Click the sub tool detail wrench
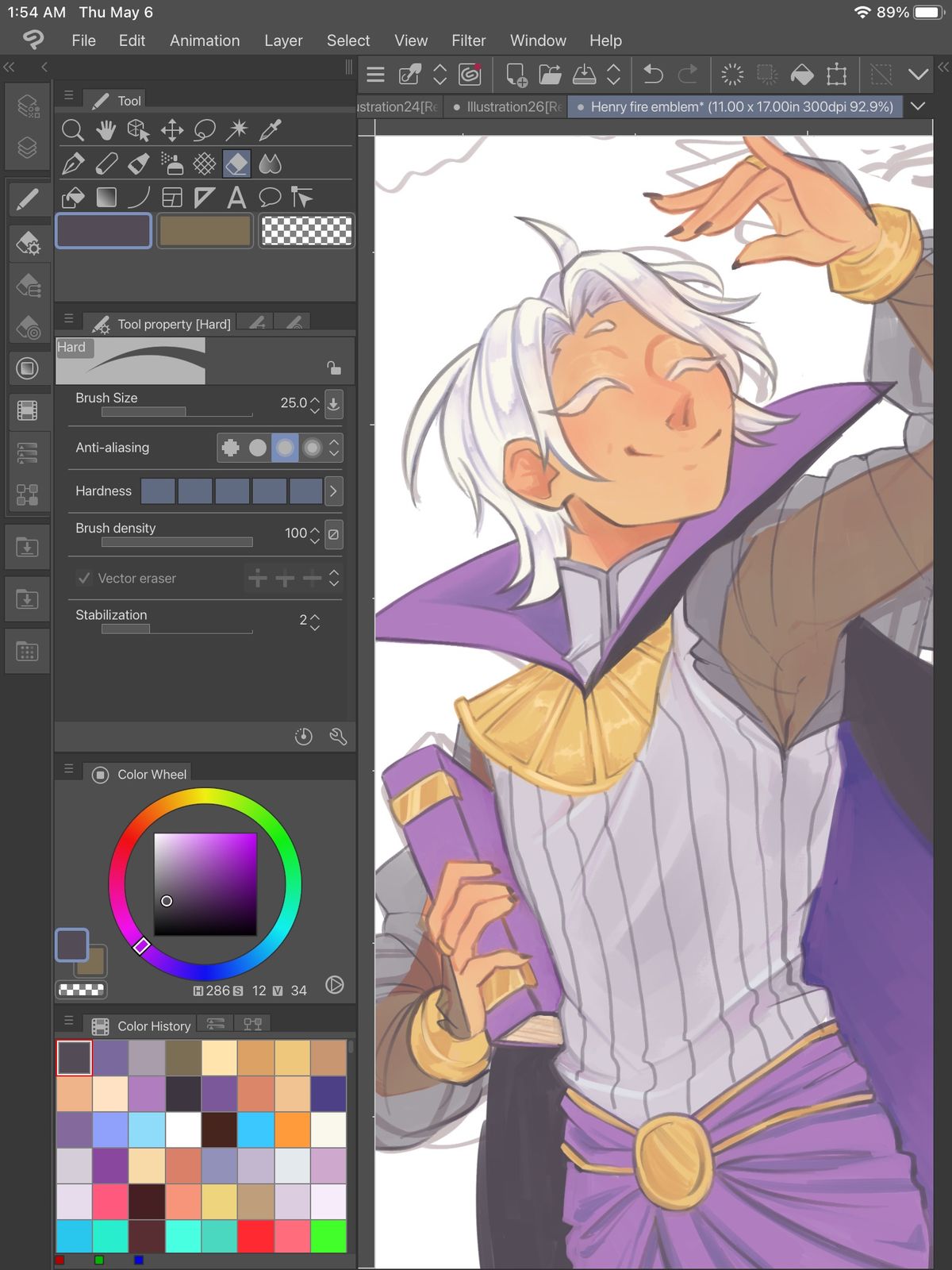The image size is (952, 1270). (338, 737)
